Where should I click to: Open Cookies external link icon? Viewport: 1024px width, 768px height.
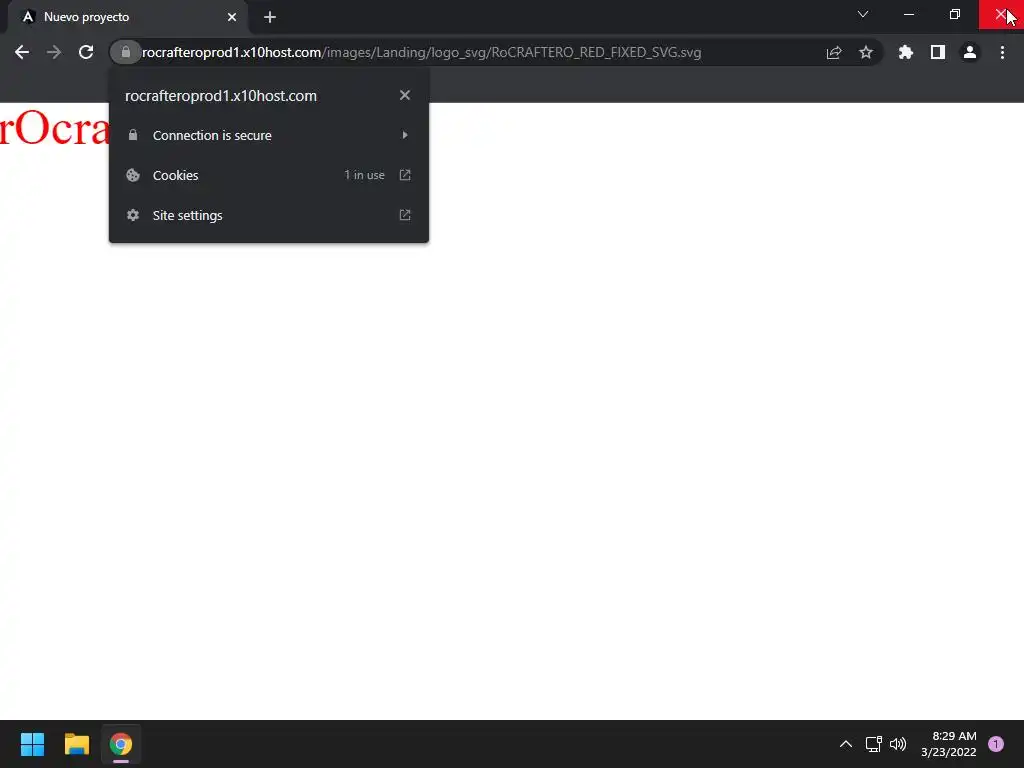tap(405, 175)
